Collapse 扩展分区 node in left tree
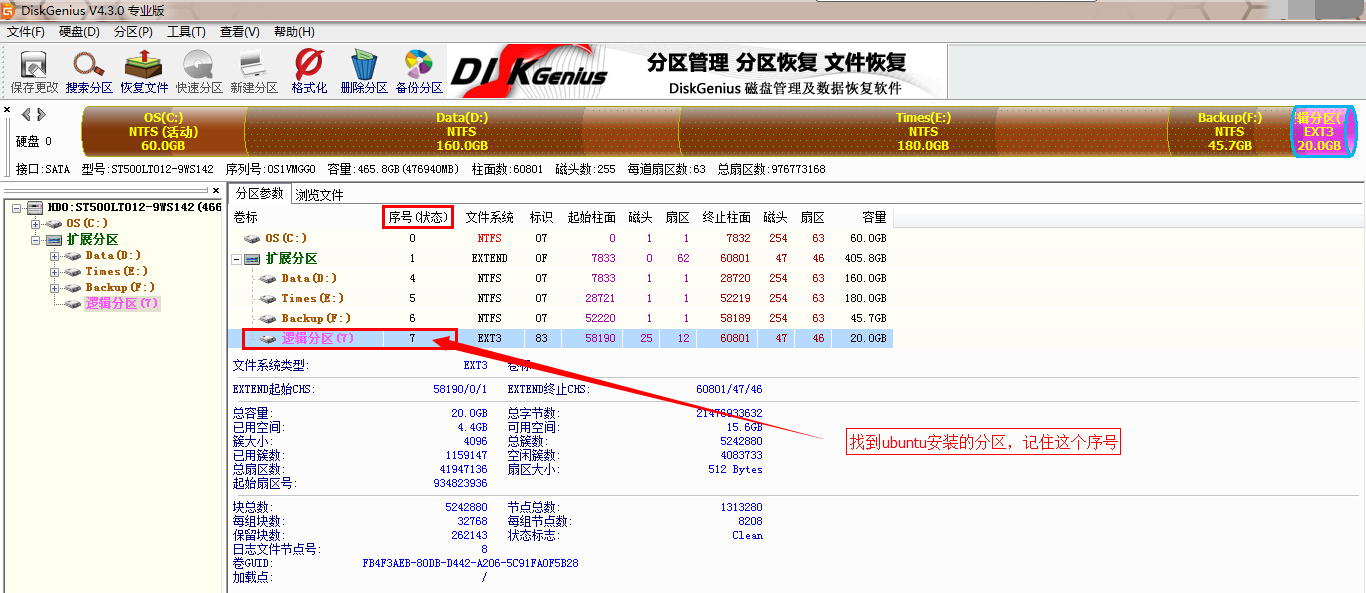Image resolution: width=1366 pixels, height=593 pixels. click(x=35, y=239)
